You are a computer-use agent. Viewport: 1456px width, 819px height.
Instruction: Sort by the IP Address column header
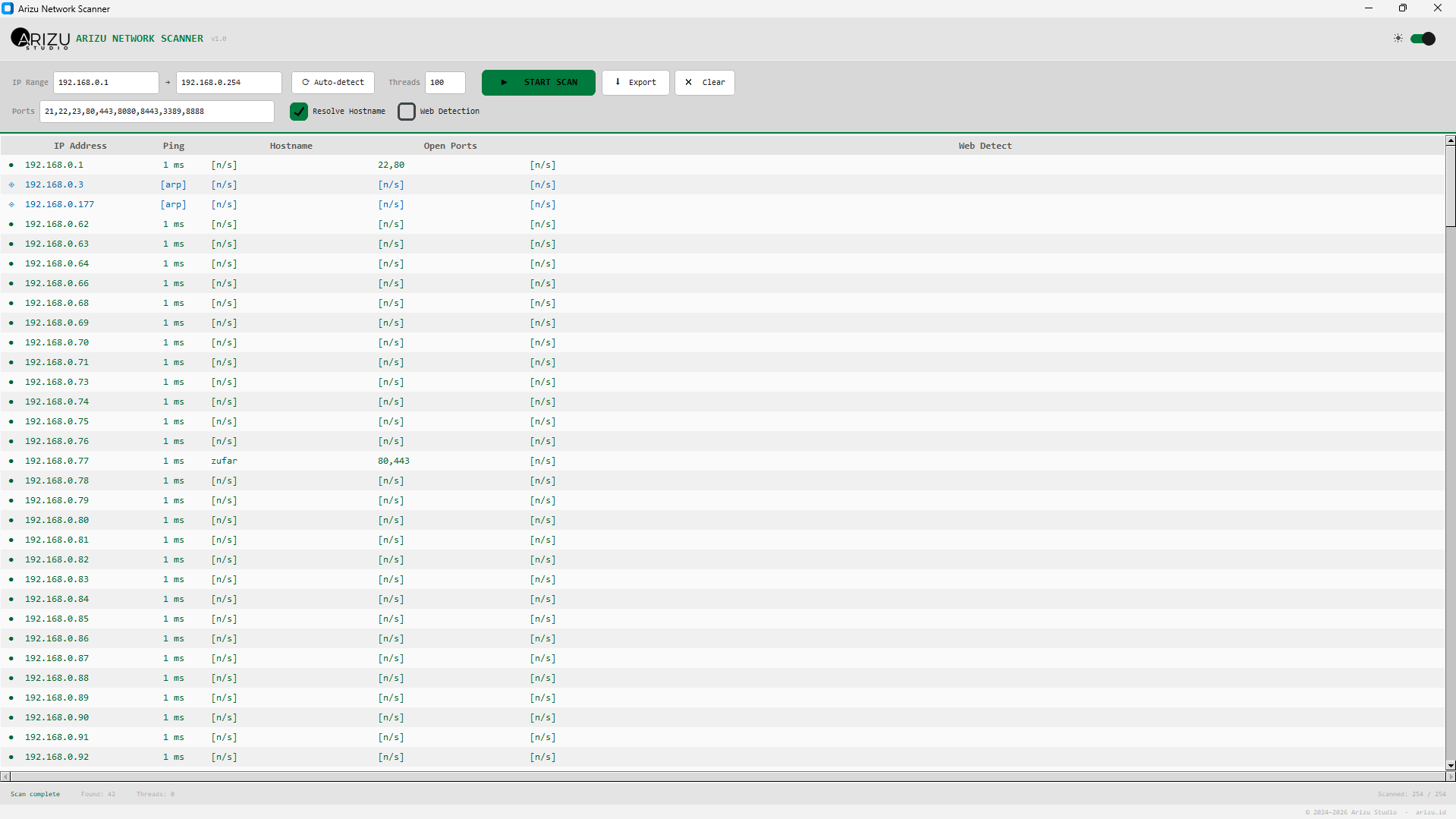coord(80,146)
